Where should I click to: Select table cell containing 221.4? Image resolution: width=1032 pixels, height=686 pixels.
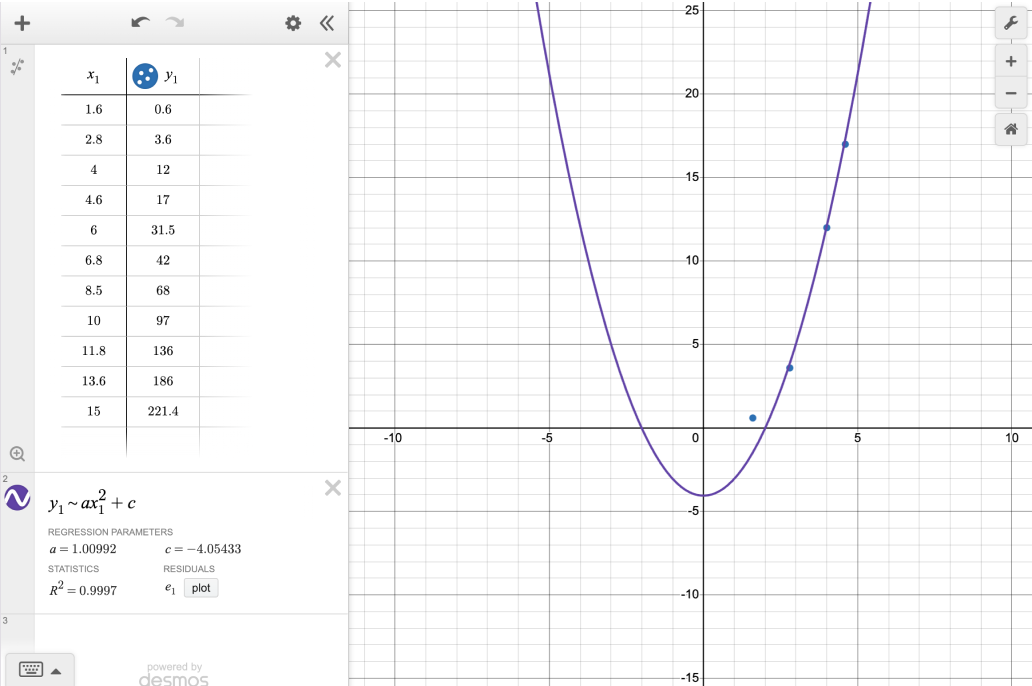[x=163, y=411]
